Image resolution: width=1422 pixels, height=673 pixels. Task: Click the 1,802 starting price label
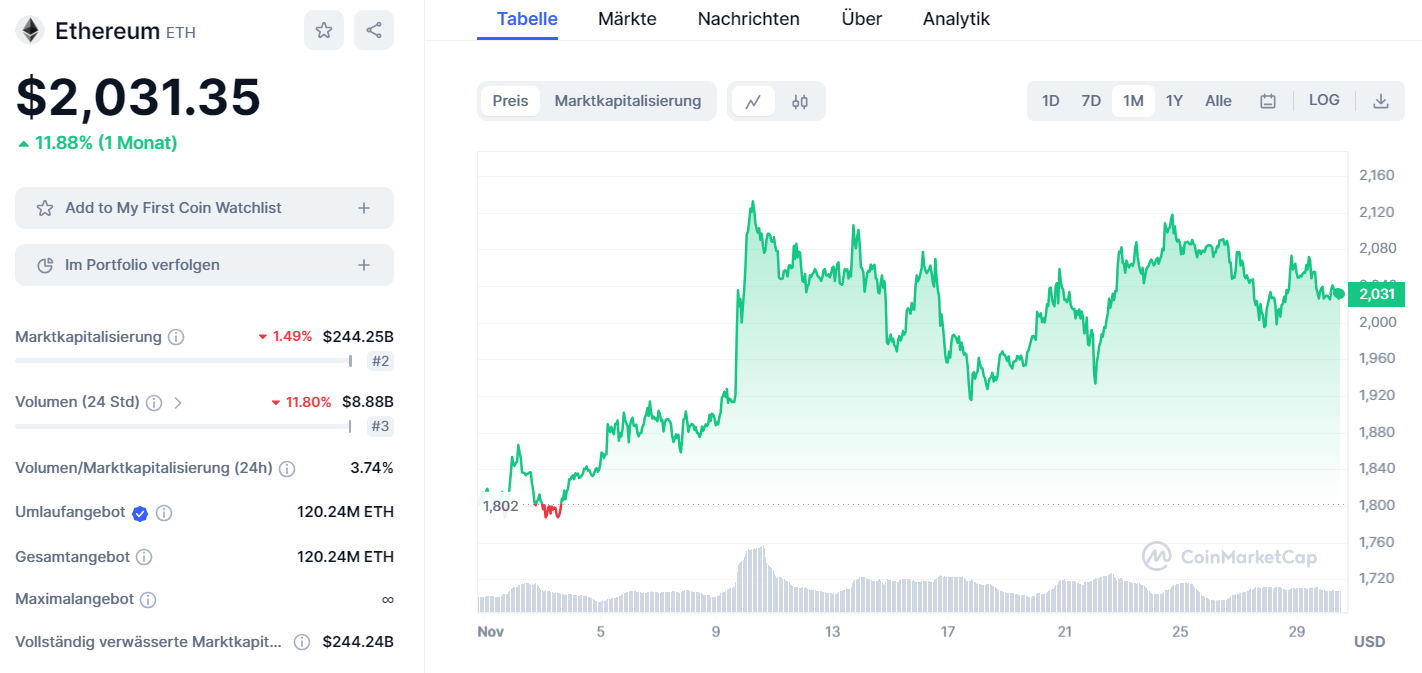pos(500,506)
